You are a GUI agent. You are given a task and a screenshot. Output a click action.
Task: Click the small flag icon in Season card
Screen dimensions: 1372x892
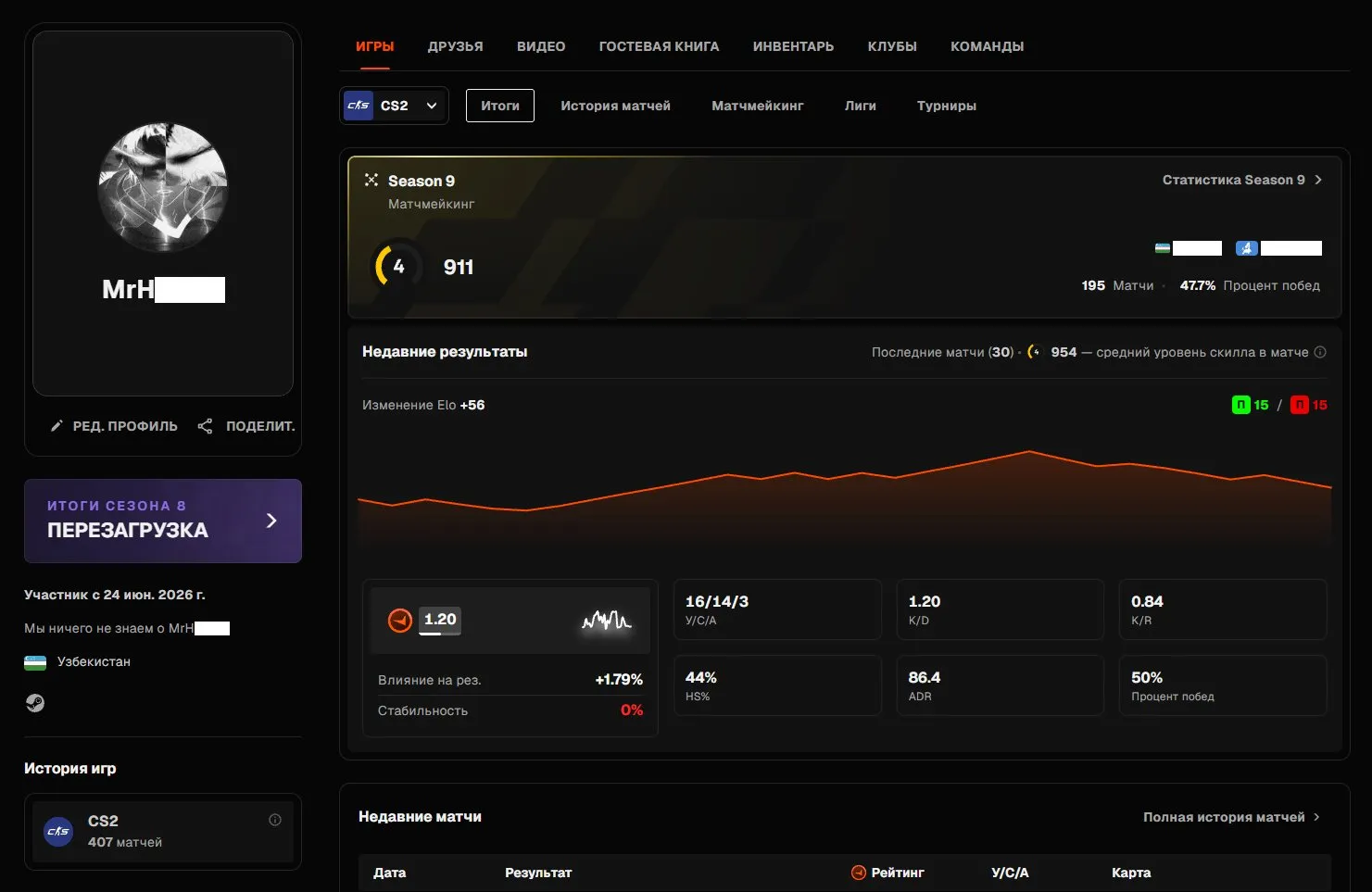point(1163,248)
